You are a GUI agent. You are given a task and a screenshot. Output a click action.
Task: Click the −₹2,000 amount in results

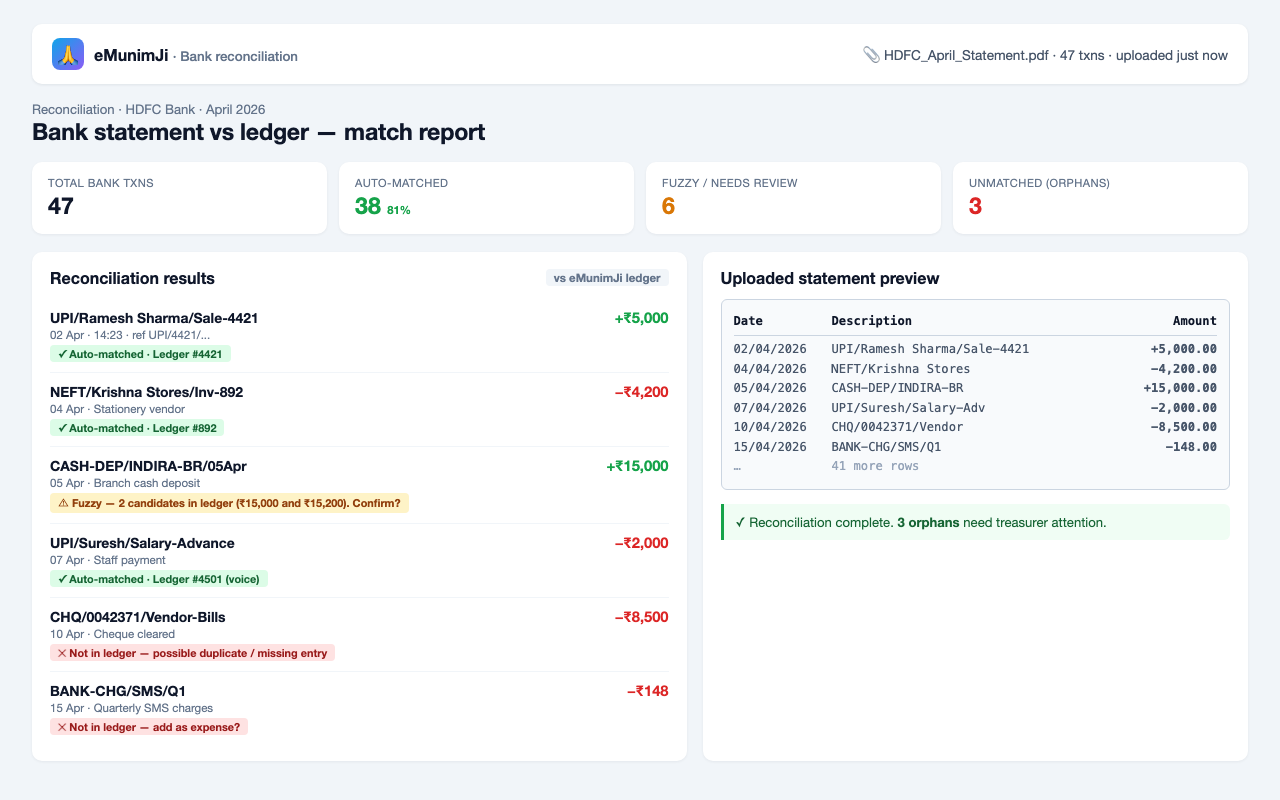[641, 543]
